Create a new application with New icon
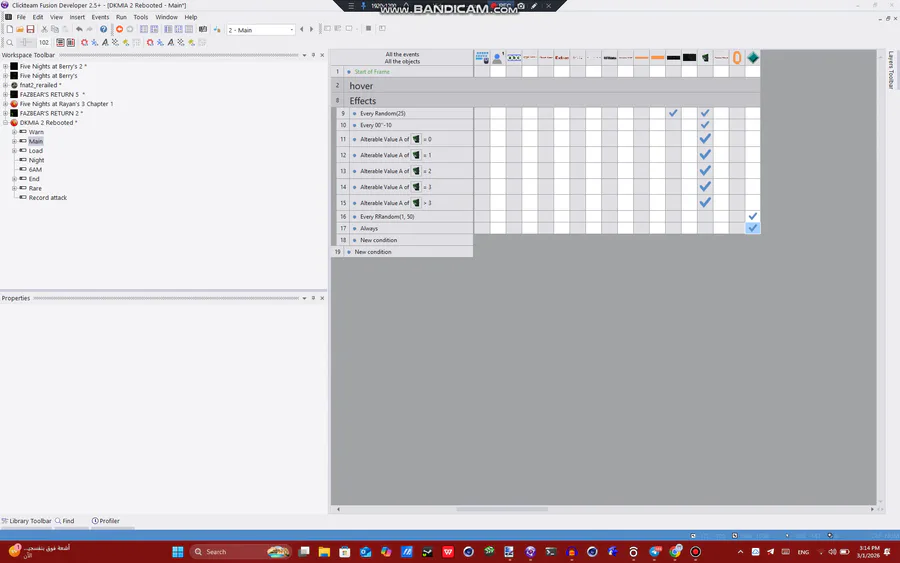900x563 pixels. pos(10,29)
